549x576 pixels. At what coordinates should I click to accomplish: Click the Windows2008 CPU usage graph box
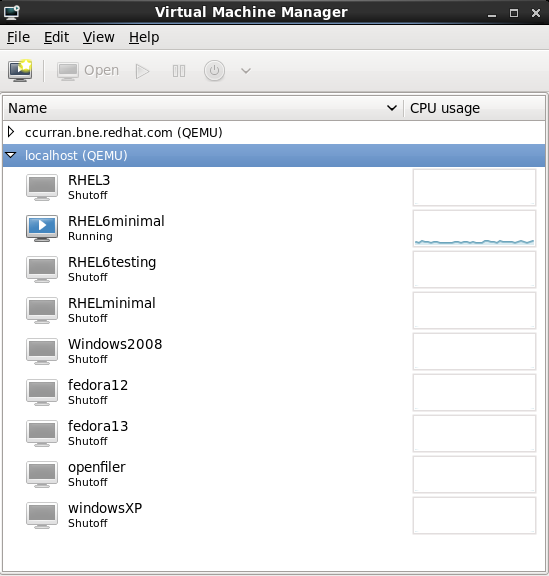pyautogui.click(x=474, y=351)
